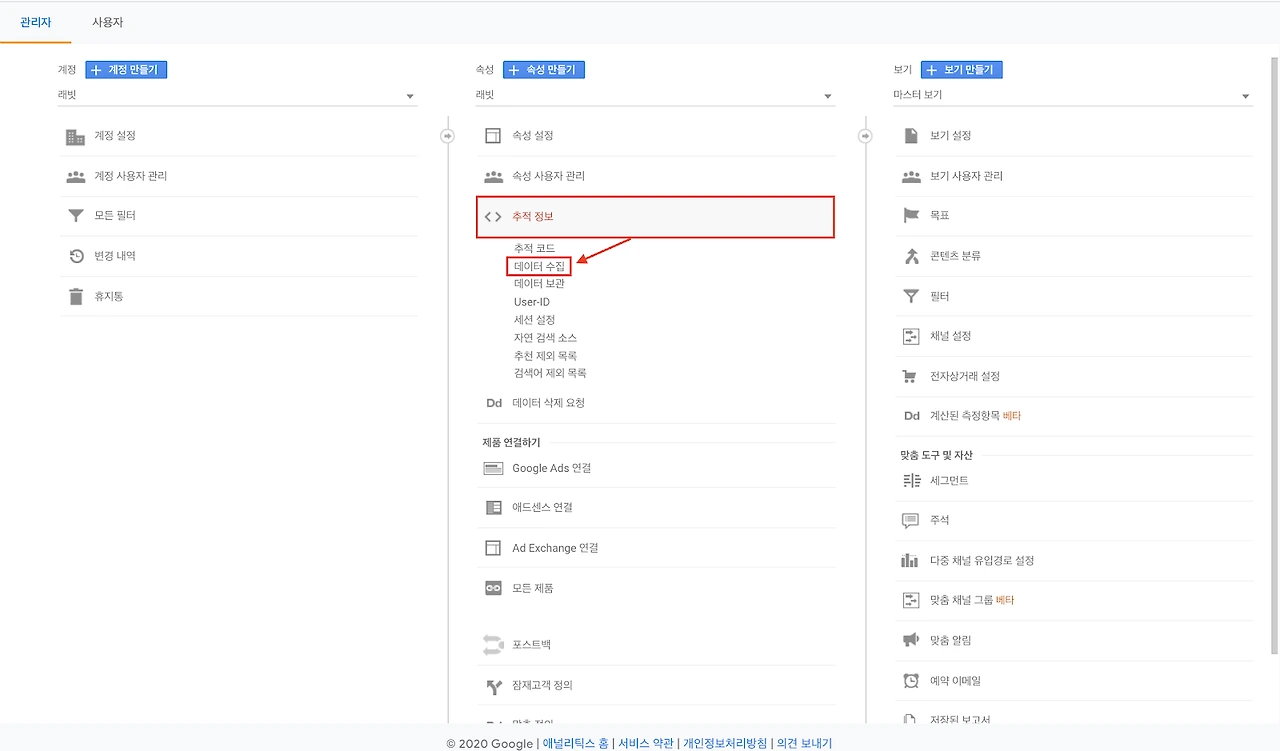Click the 계정 사용자 관리 people icon
The height and width of the screenshot is (751, 1280).
[75, 176]
